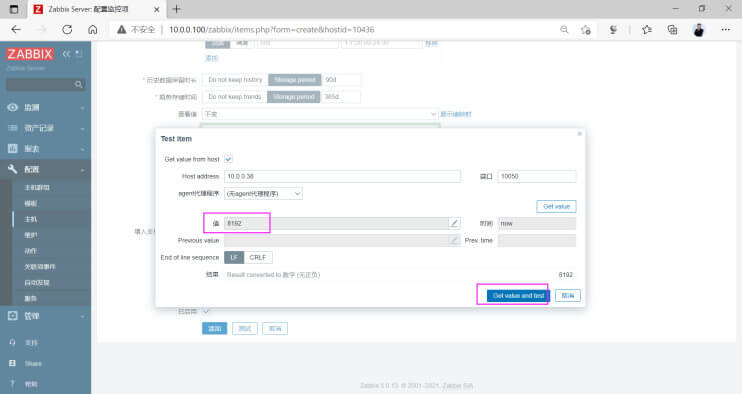The image size is (742, 394).
Task: Open the browser home page icon
Action: pos(93,29)
